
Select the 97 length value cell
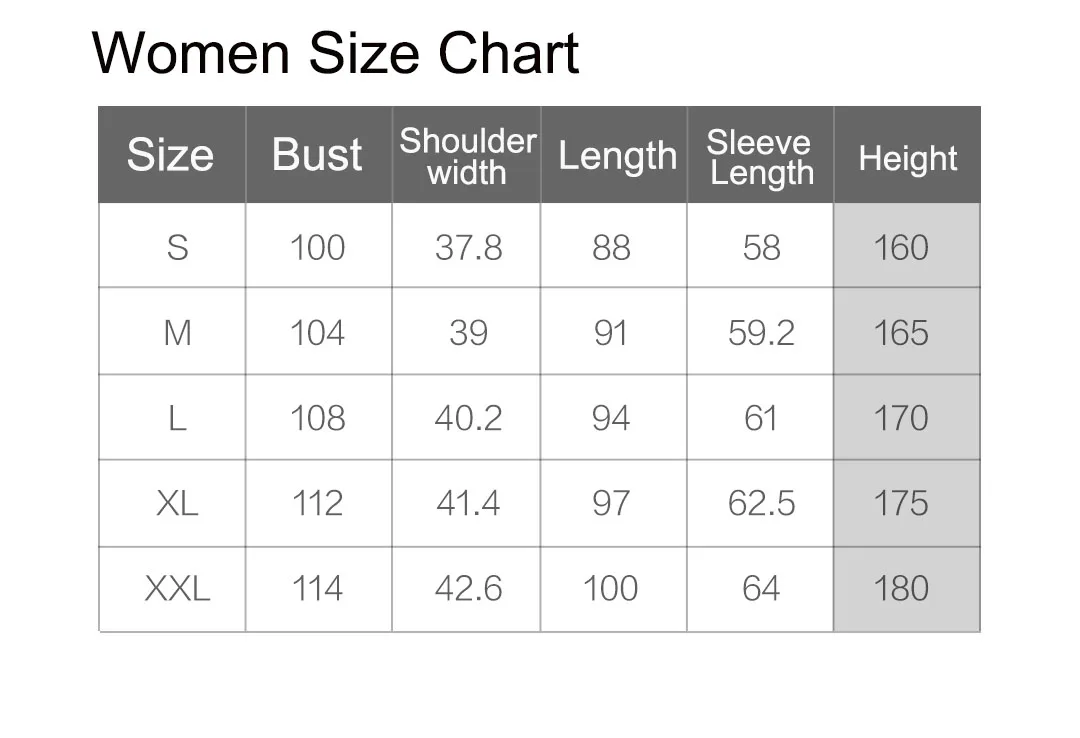(x=614, y=503)
